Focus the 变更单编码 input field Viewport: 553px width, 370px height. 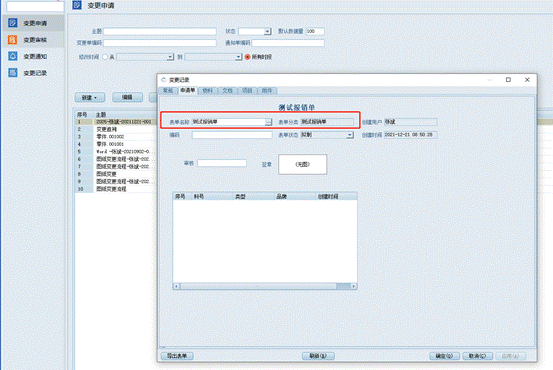coord(160,43)
